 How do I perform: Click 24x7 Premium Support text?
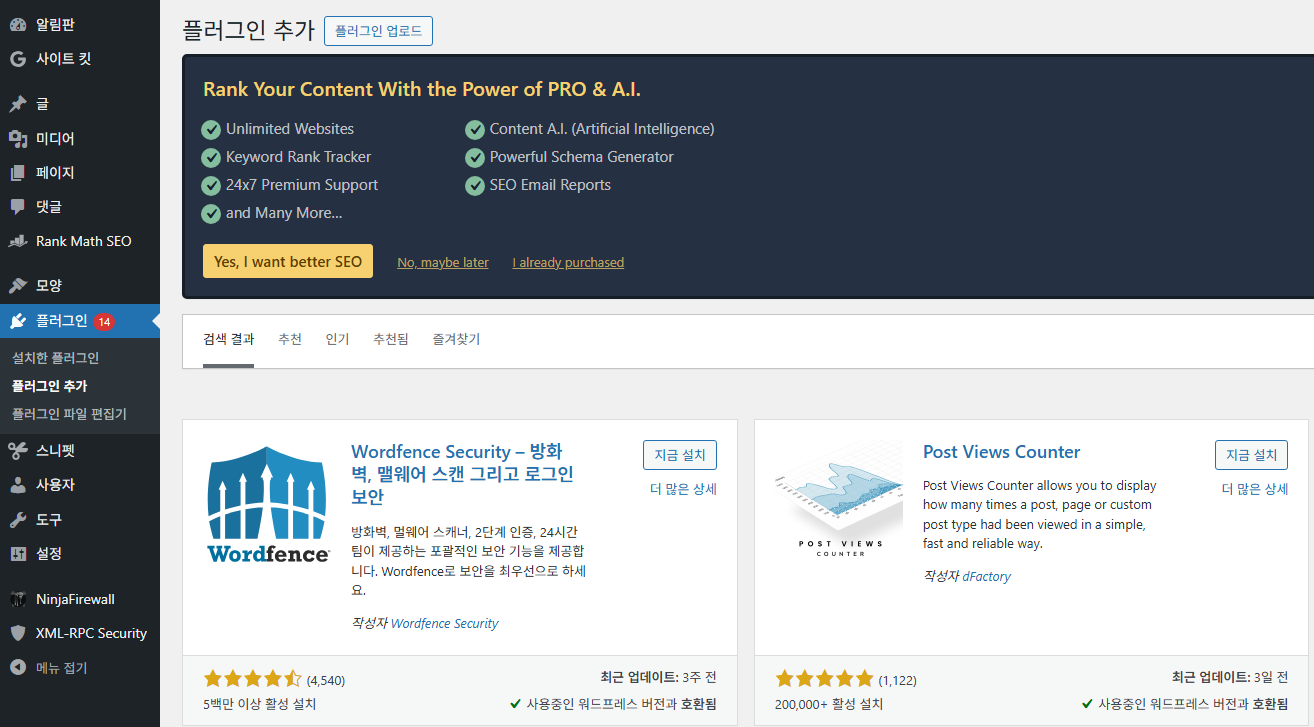[302, 185]
